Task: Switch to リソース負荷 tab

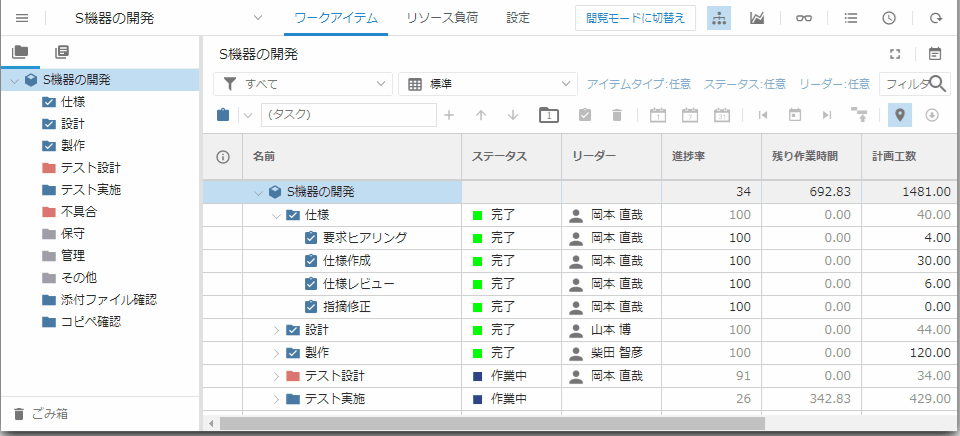Action: [x=442, y=18]
